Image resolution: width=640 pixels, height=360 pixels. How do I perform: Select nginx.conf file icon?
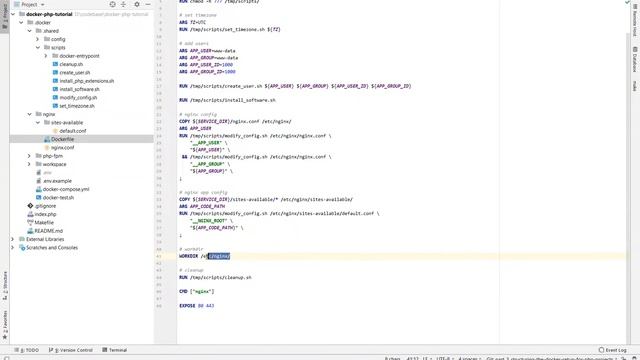(47, 147)
